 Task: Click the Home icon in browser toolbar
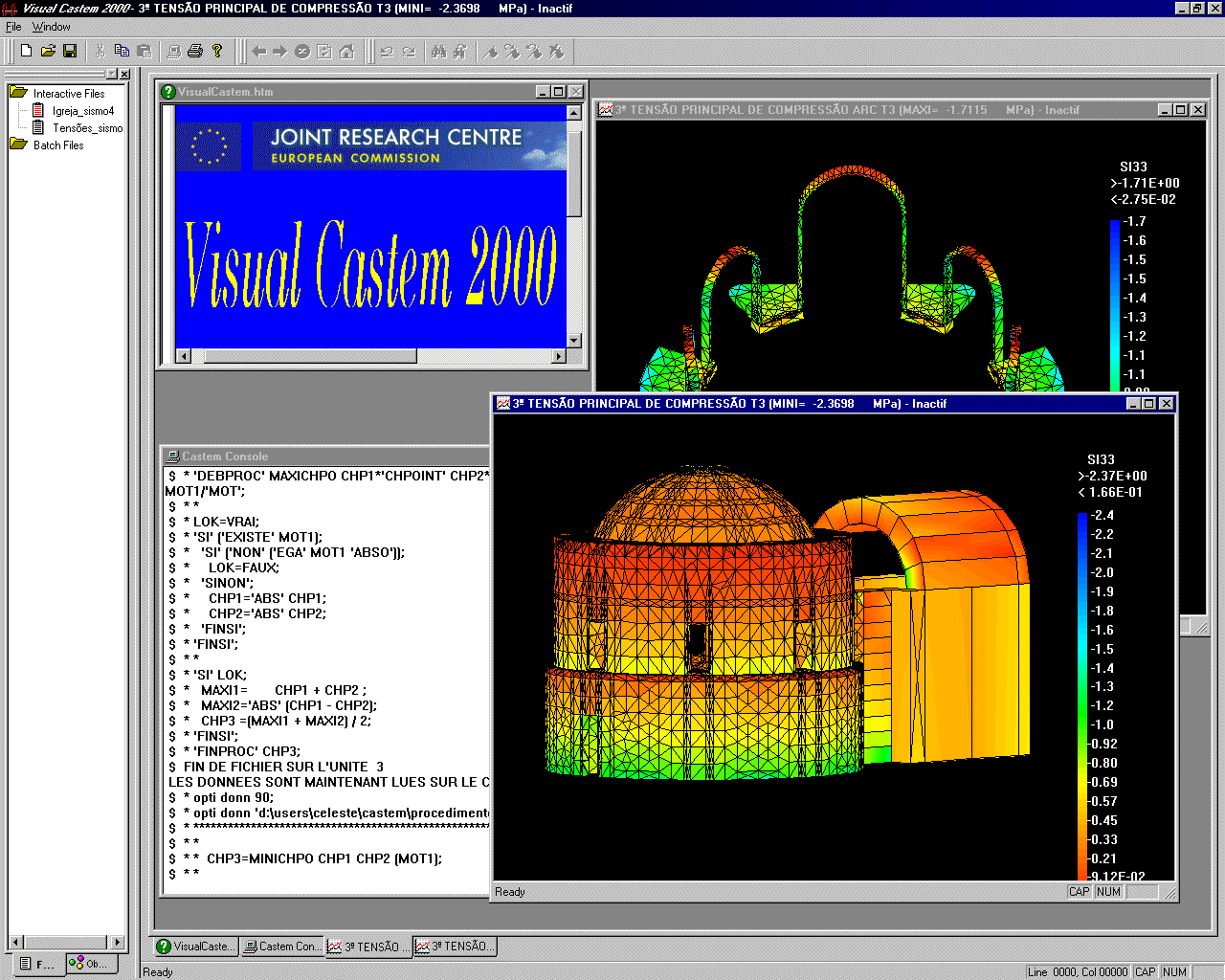tap(346, 52)
